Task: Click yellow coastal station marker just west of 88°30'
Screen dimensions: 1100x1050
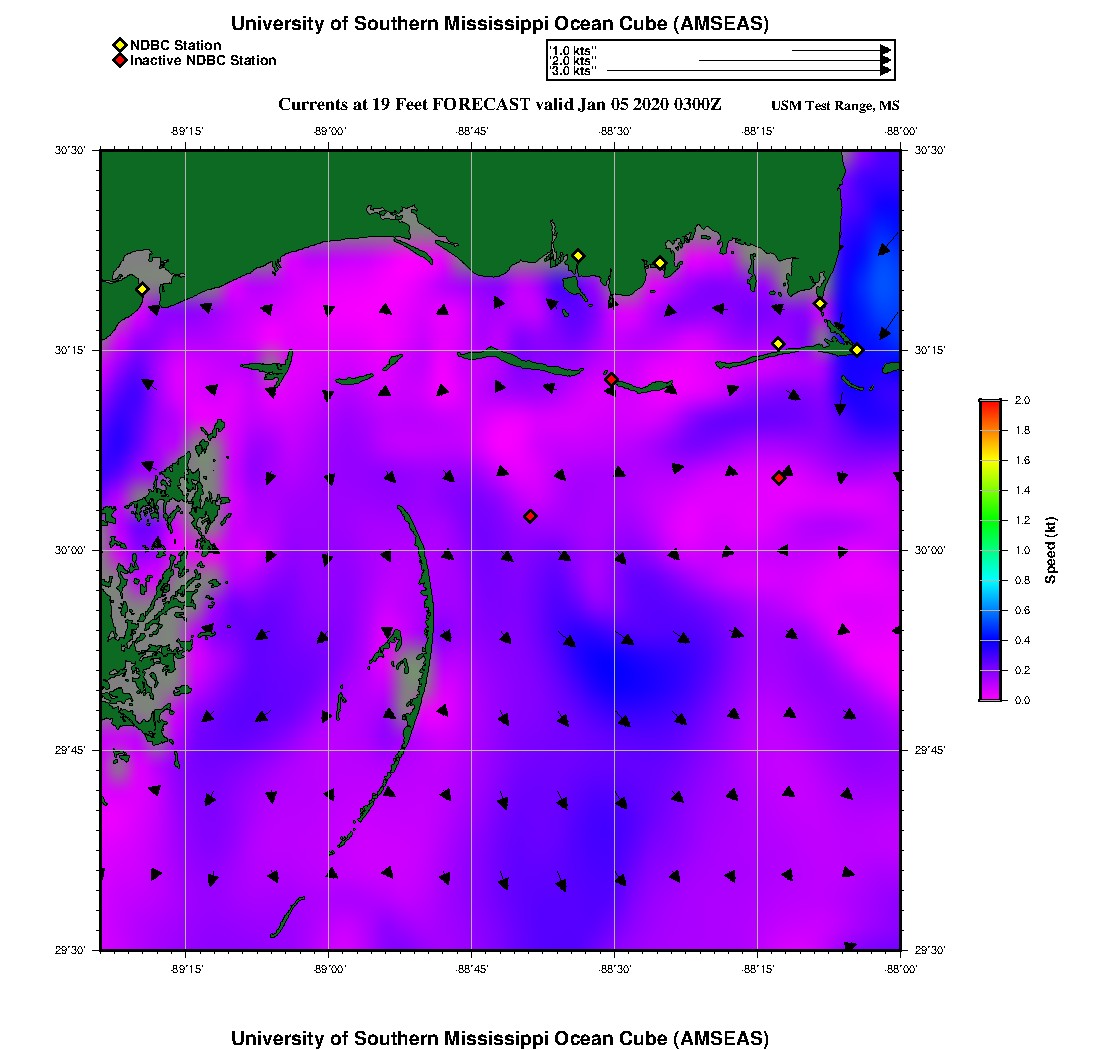Action: pyautogui.click(x=577, y=256)
